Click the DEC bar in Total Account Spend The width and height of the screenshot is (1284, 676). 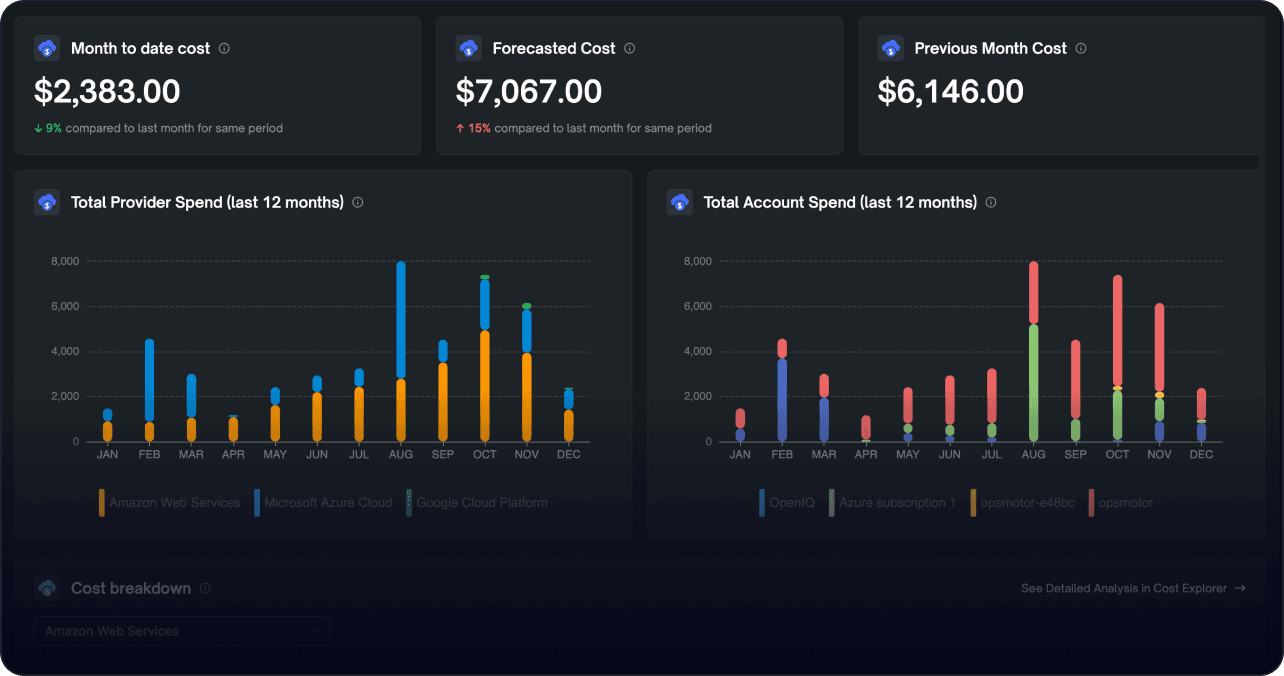tap(1202, 415)
